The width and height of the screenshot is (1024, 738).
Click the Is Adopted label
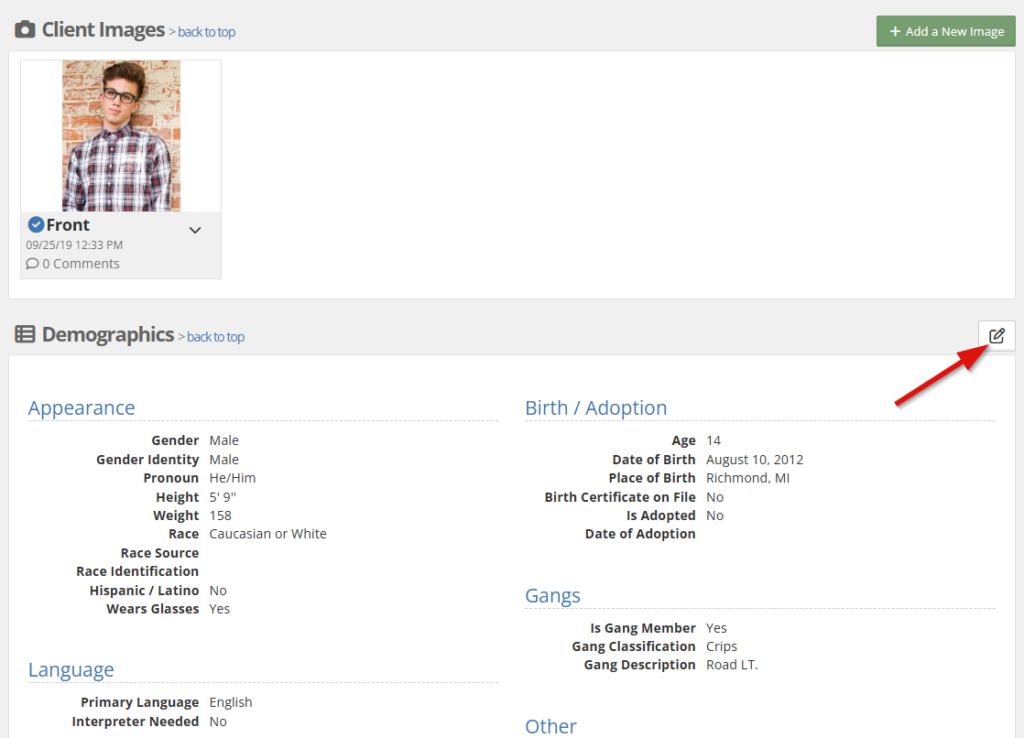click(661, 515)
